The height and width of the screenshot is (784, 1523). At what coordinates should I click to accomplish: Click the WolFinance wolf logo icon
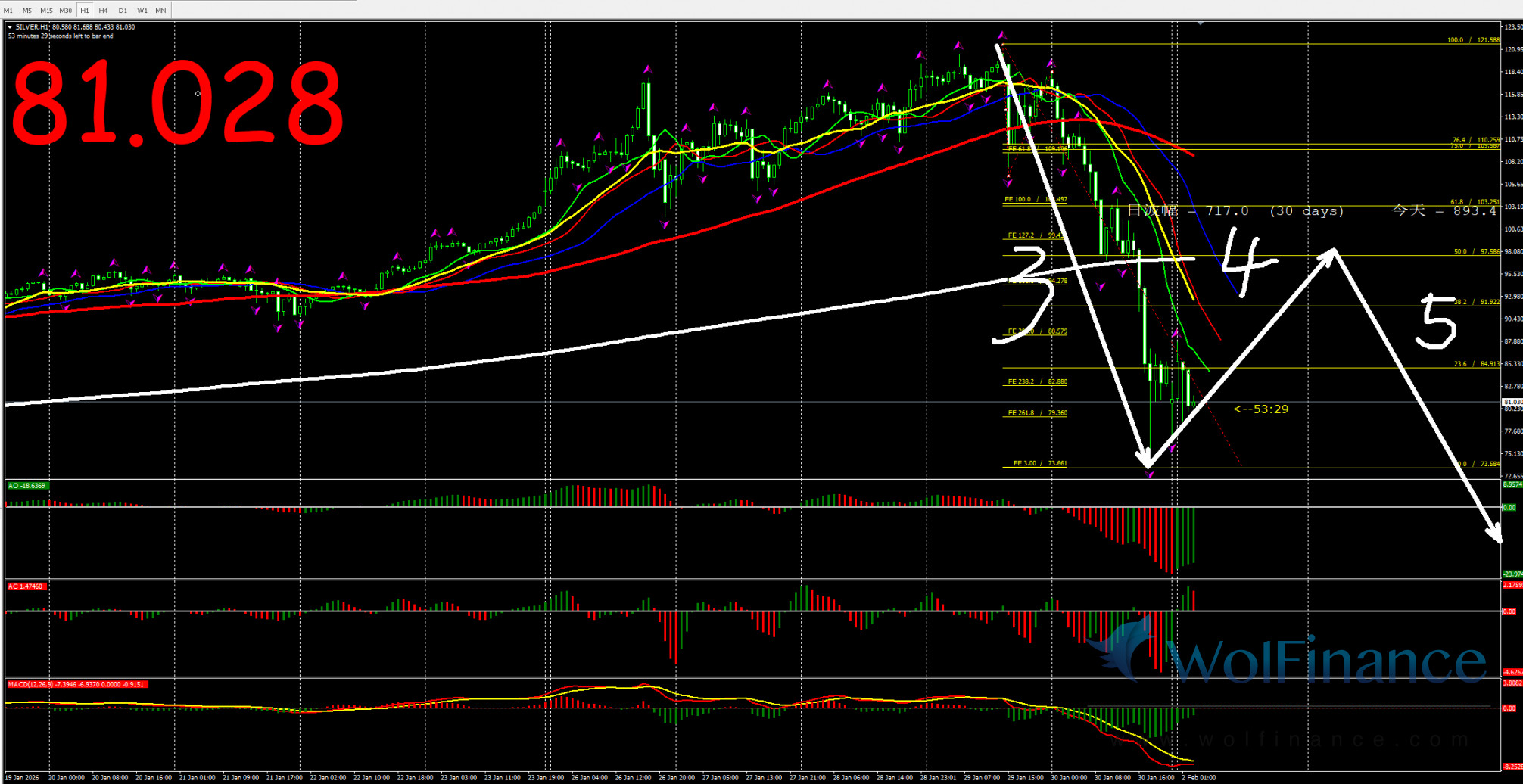pos(1124,651)
